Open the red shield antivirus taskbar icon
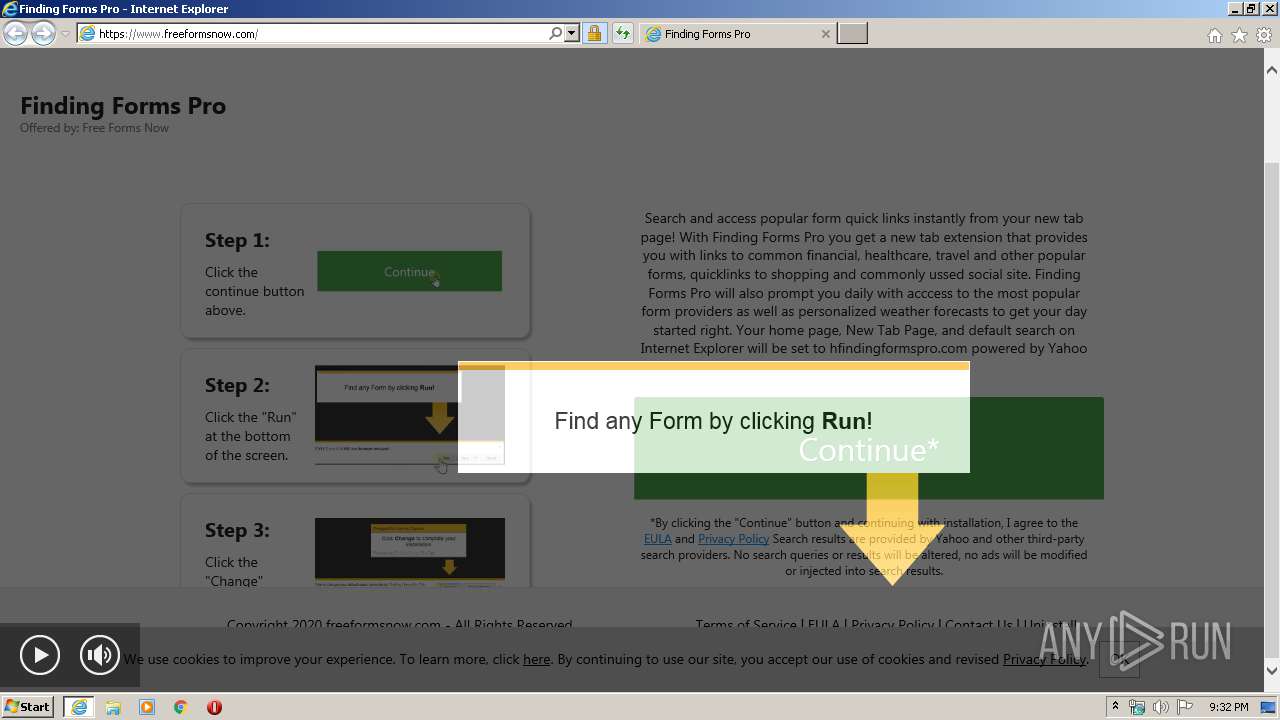The width and height of the screenshot is (1280, 720). 214,707
